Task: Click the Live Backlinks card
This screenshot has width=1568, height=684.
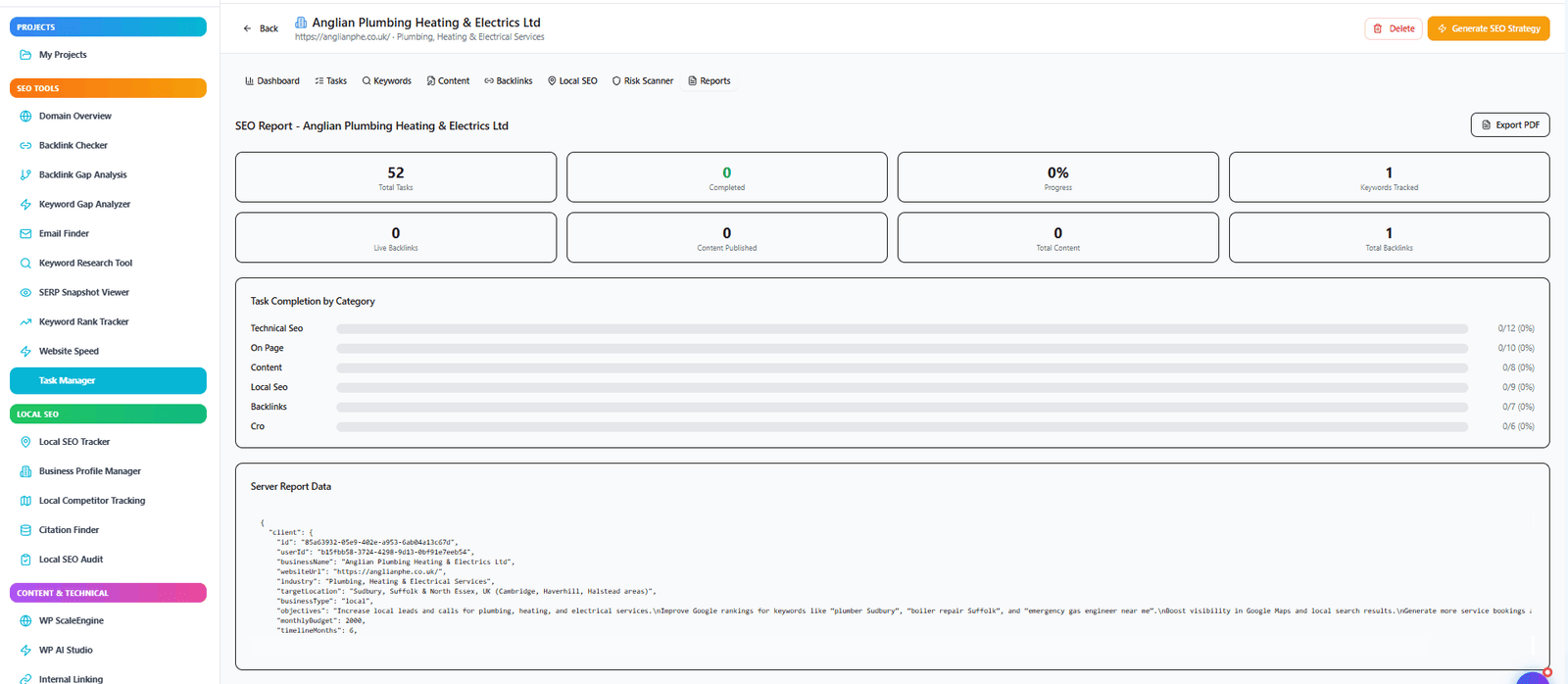Action: point(396,238)
